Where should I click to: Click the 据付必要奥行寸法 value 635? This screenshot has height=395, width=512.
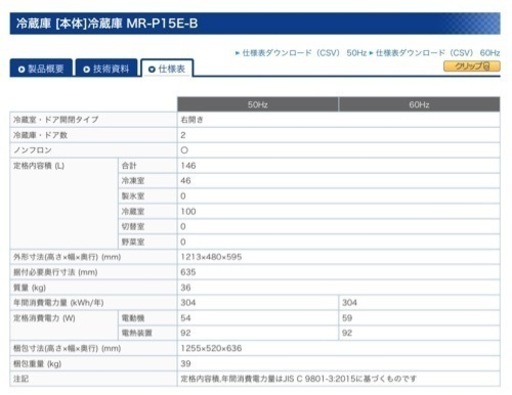(x=188, y=272)
